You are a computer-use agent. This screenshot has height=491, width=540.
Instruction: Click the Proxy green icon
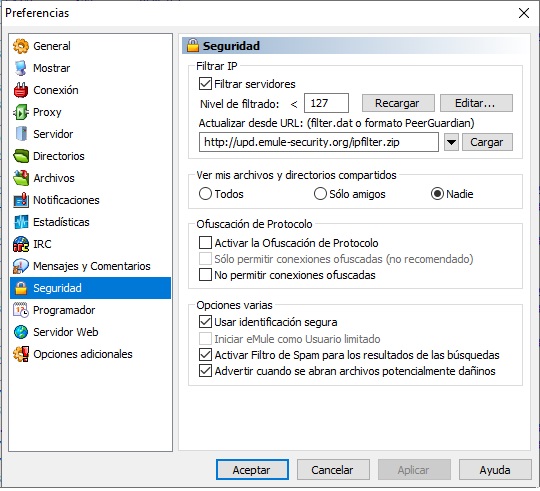coord(21,112)
